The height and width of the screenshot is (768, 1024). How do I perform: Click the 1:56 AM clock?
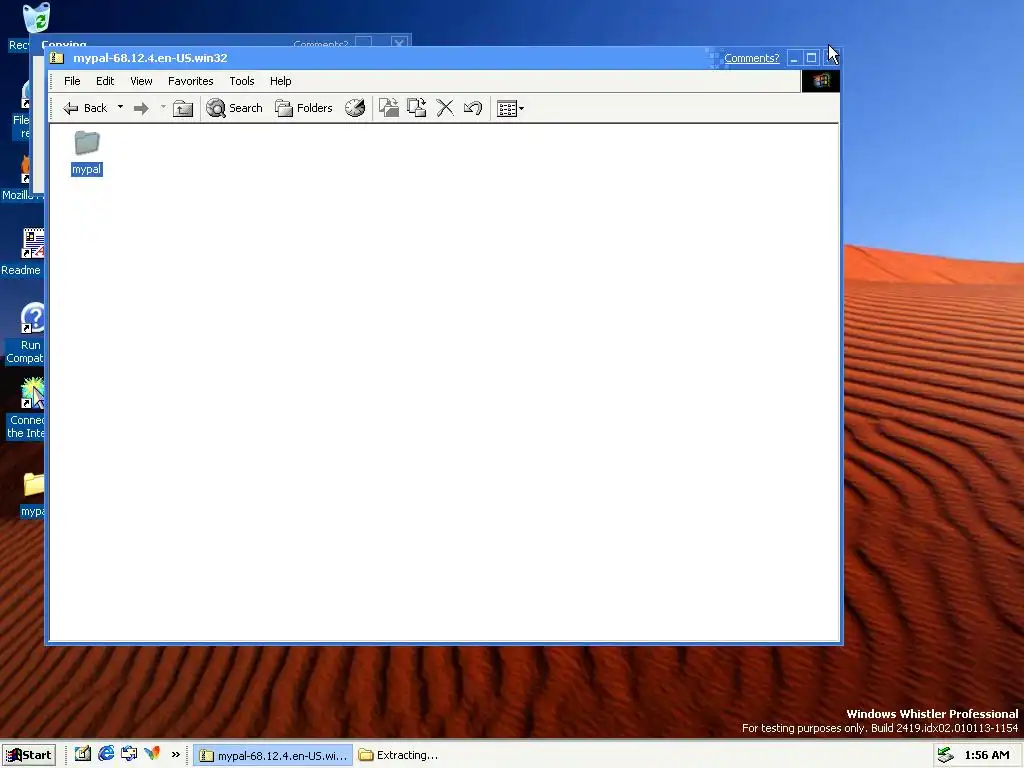pyautogui.click(x=987, y=755)
